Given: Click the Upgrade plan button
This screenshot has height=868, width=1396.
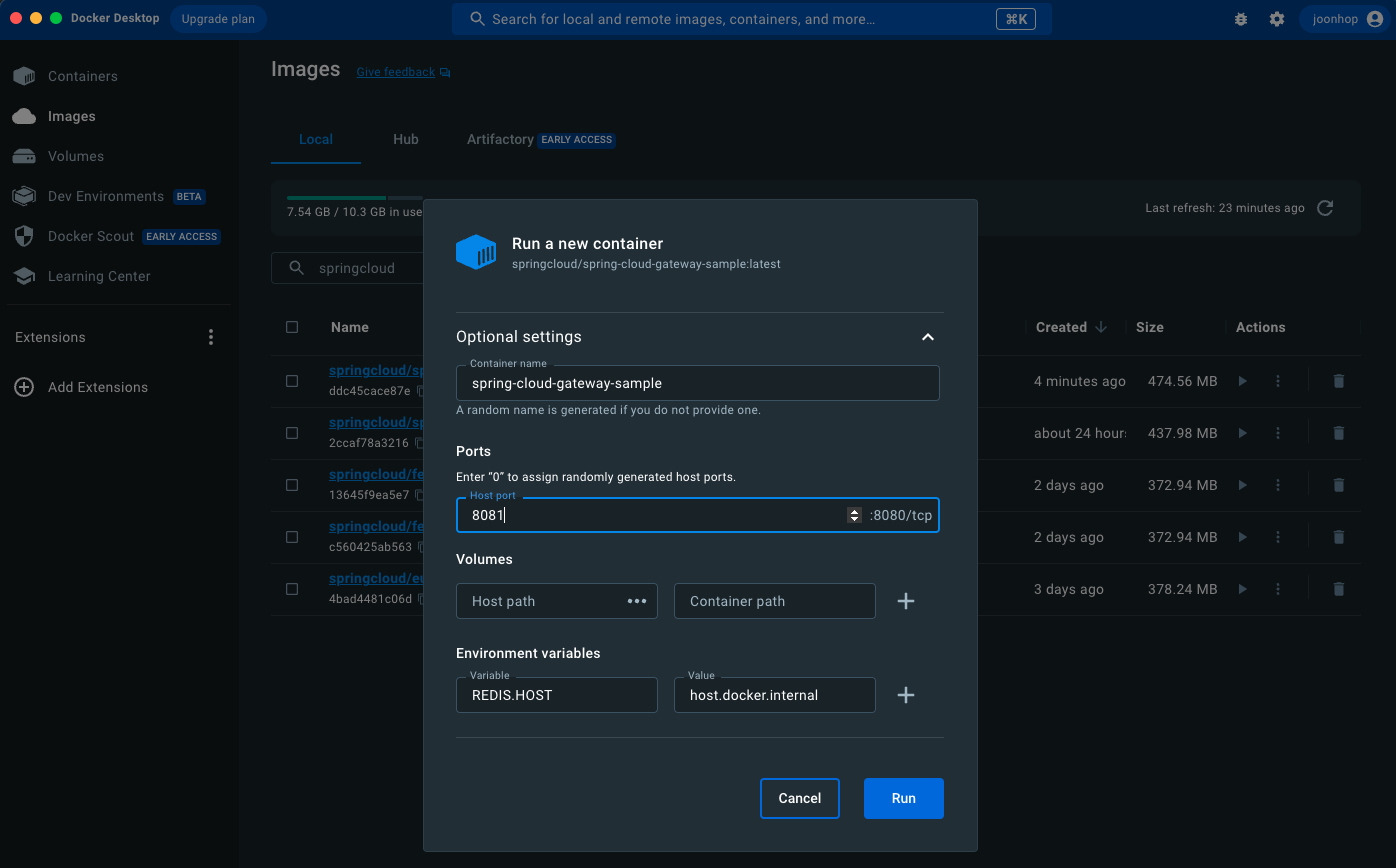Looking at the screenshot, I should (x=218, y=19).
